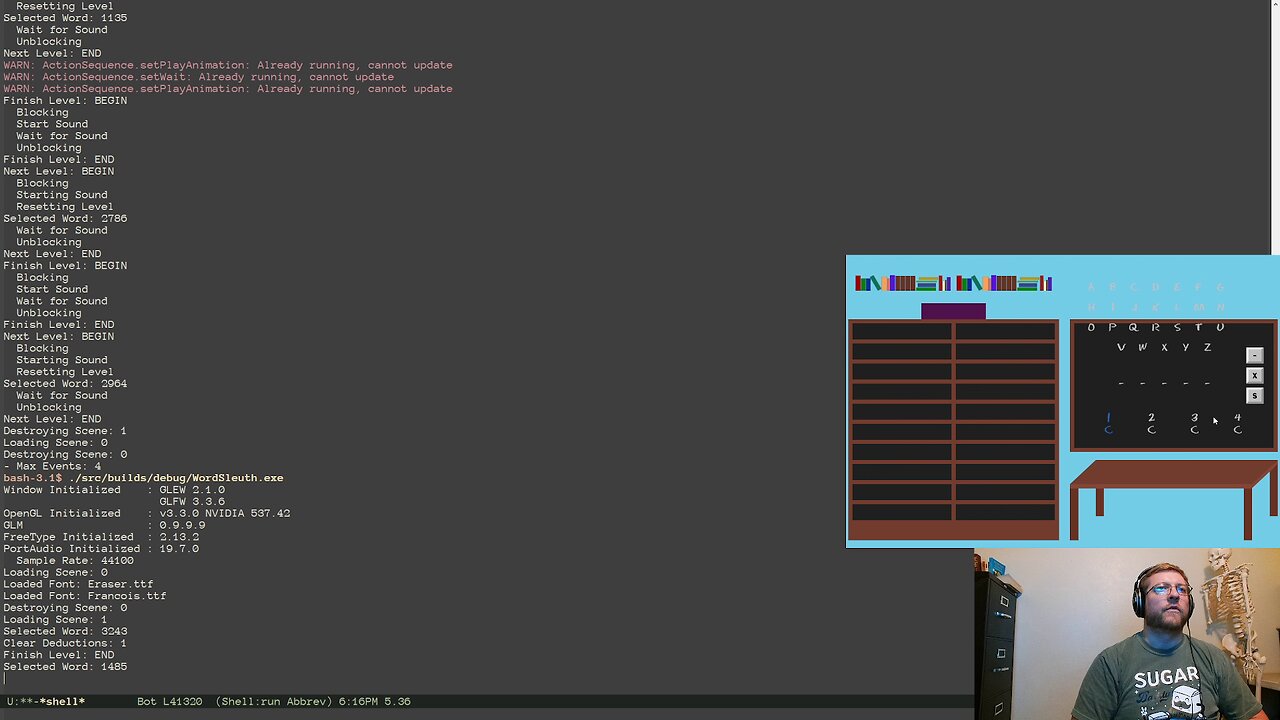The width and height of the screenshot is (1280, 720).
Task: Switch to clue number 4
Action: [1237, 418]
